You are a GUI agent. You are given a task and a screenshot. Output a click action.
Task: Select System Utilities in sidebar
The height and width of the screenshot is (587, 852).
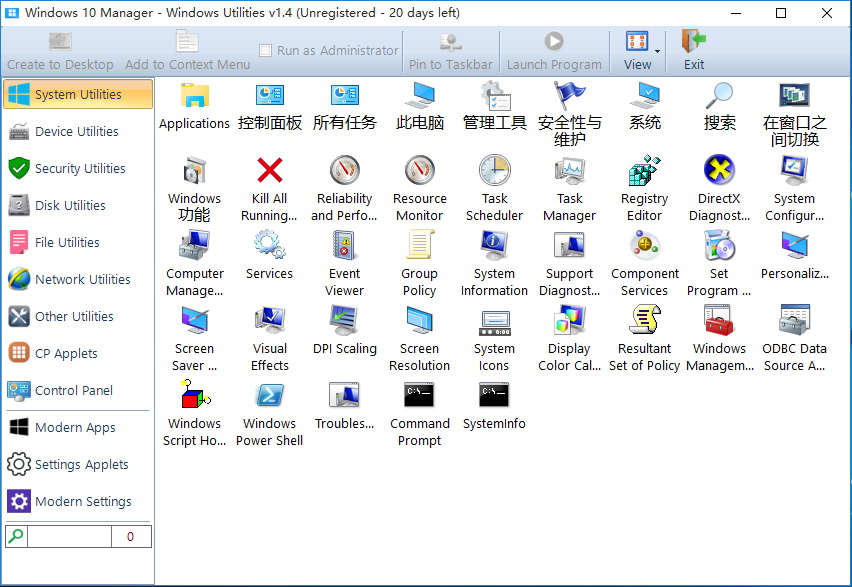coord(78,94)
